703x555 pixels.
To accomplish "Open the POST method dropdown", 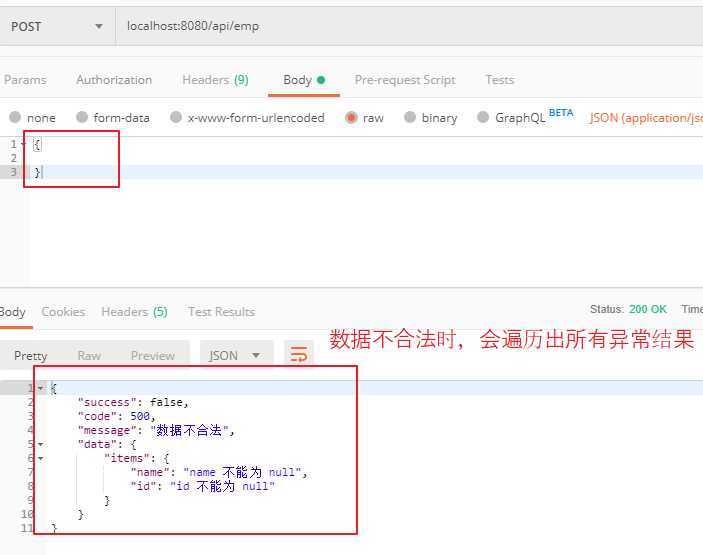I will point(57,26).
